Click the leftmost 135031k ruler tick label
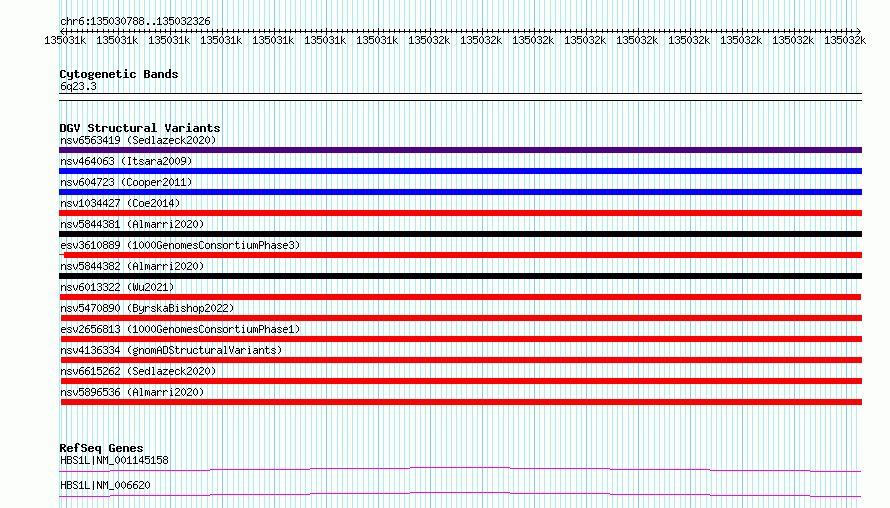Image resolution: width=890 pixels, height=508 pixels. [x=65, y=40]
